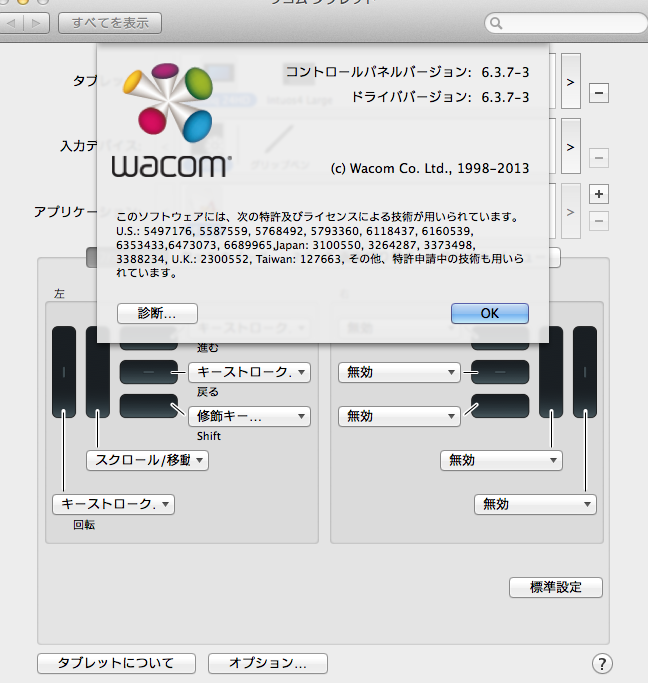Go forward with the toolbar navigation arrow
This screenshot has height=683, width=648.
pyautogui.click(x=37, y=23)
